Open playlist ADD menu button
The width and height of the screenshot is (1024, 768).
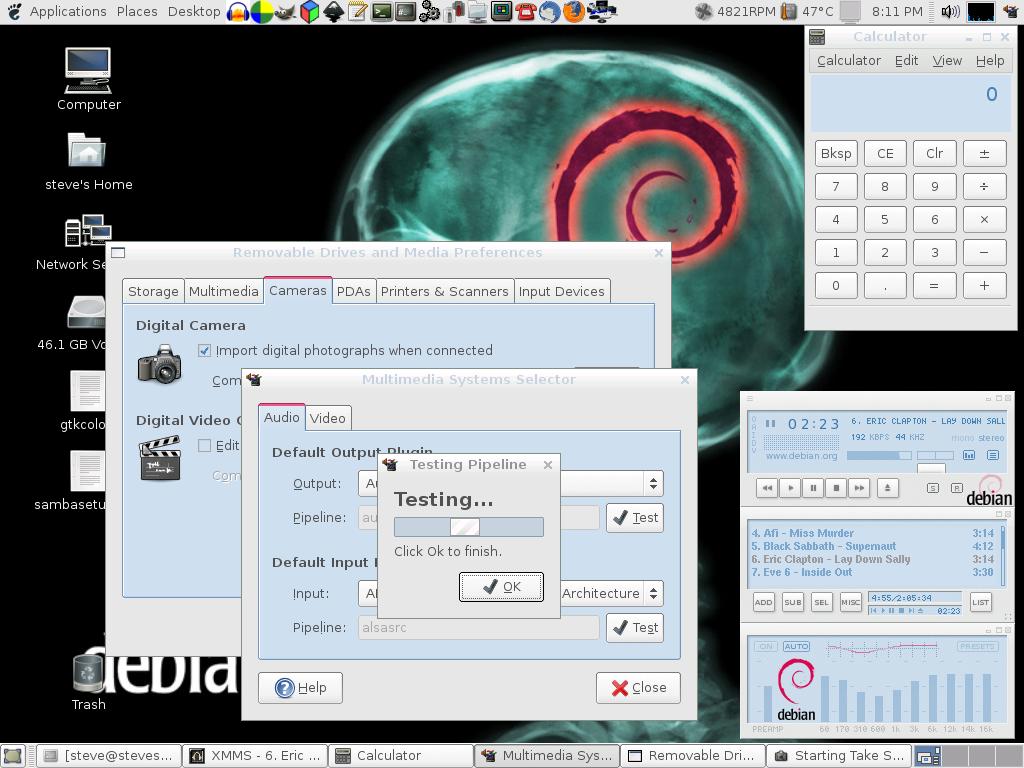tap(763, 602)
